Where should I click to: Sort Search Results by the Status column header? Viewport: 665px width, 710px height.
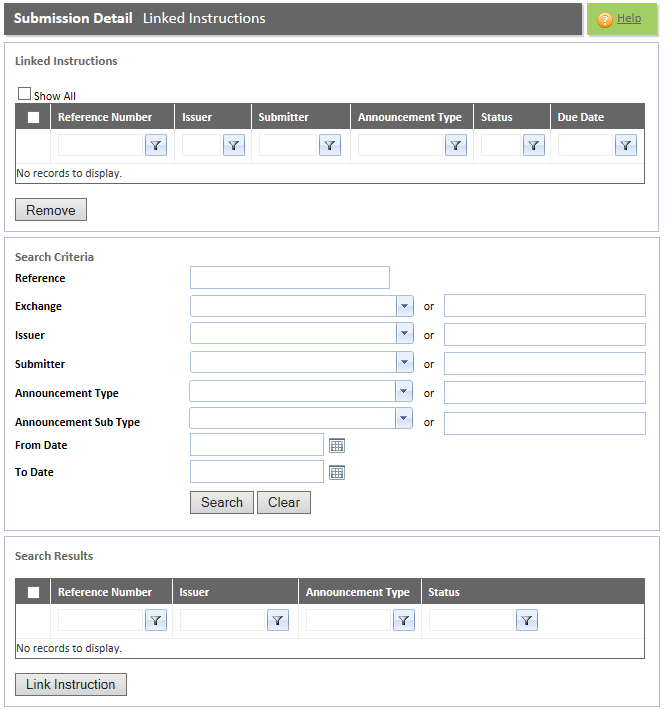444,593
